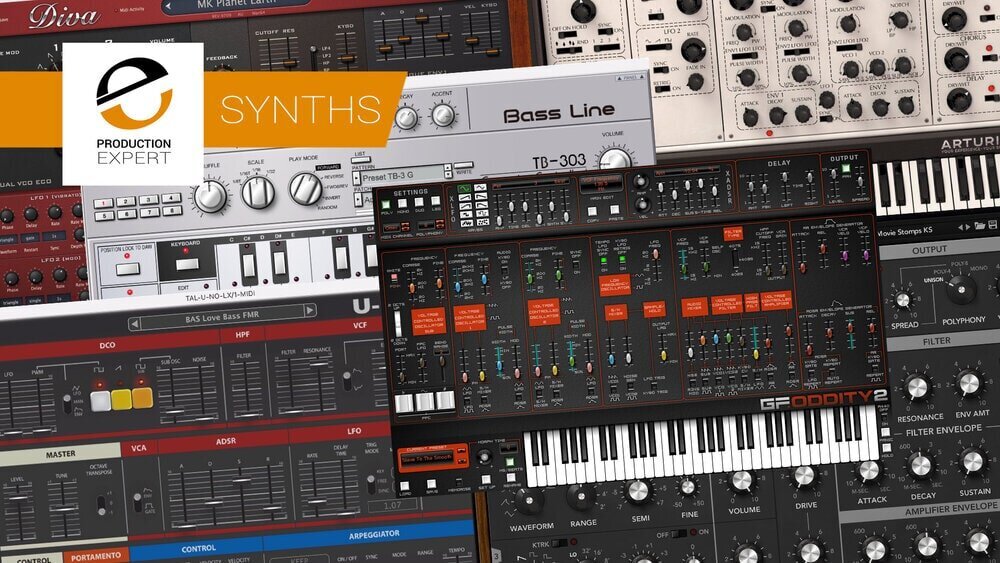Click Keyboard button on TB-303
The height and width of the screenshot is (563, 1000).
[x=187, y=263]
